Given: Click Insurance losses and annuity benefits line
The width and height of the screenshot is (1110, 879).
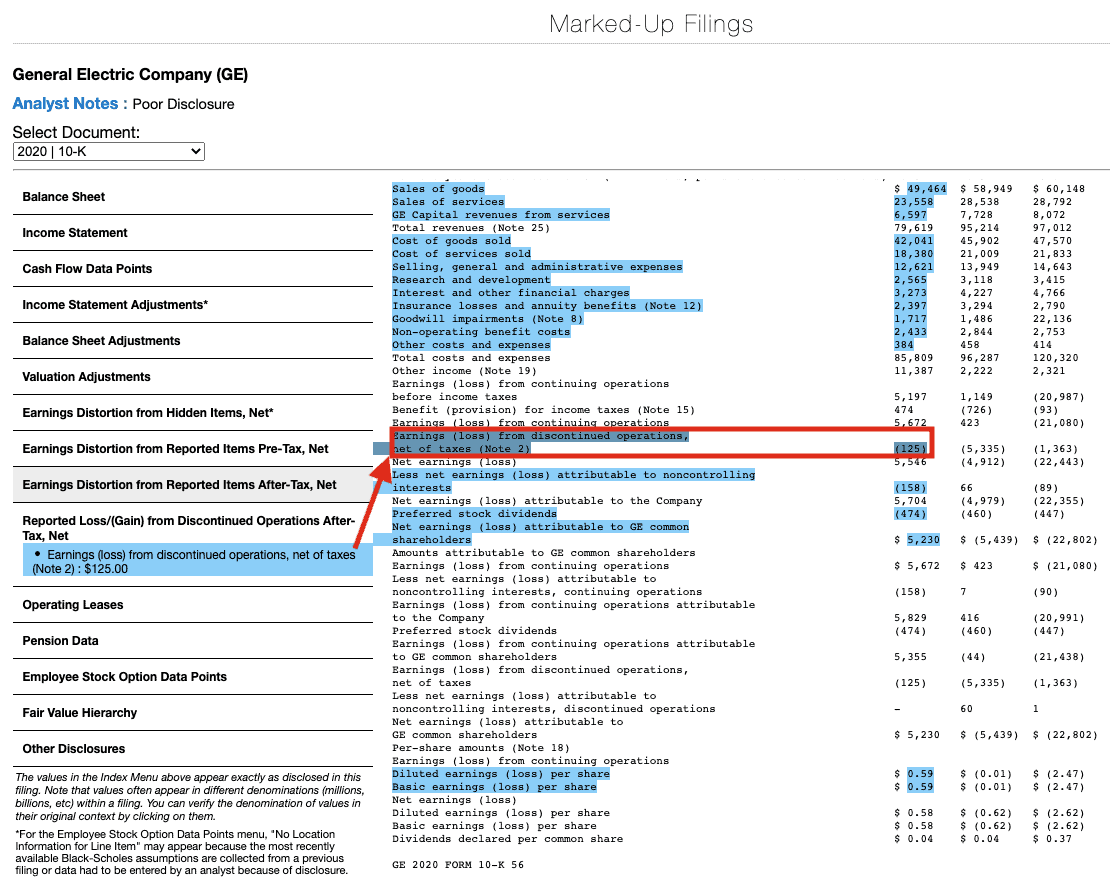Looking at the screenshot, I should (x=547, y=306).
